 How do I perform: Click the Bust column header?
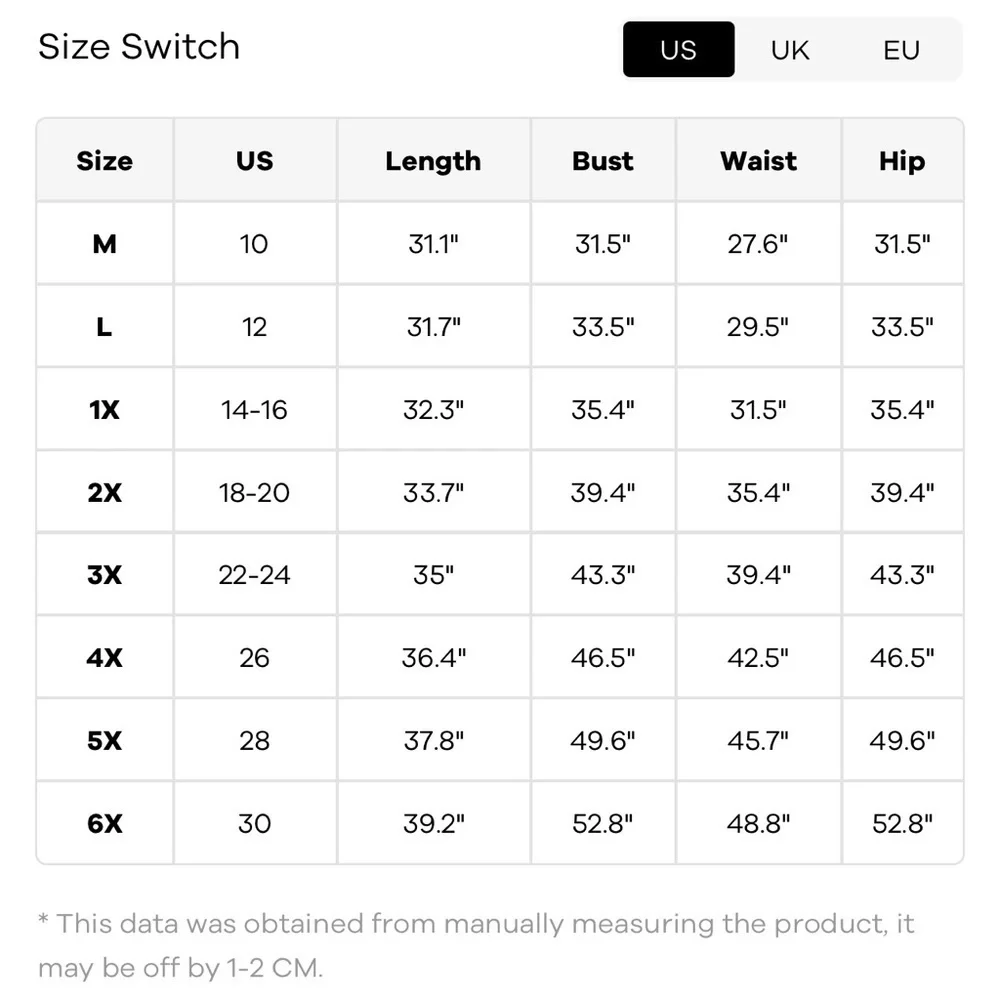click(603, 161)
